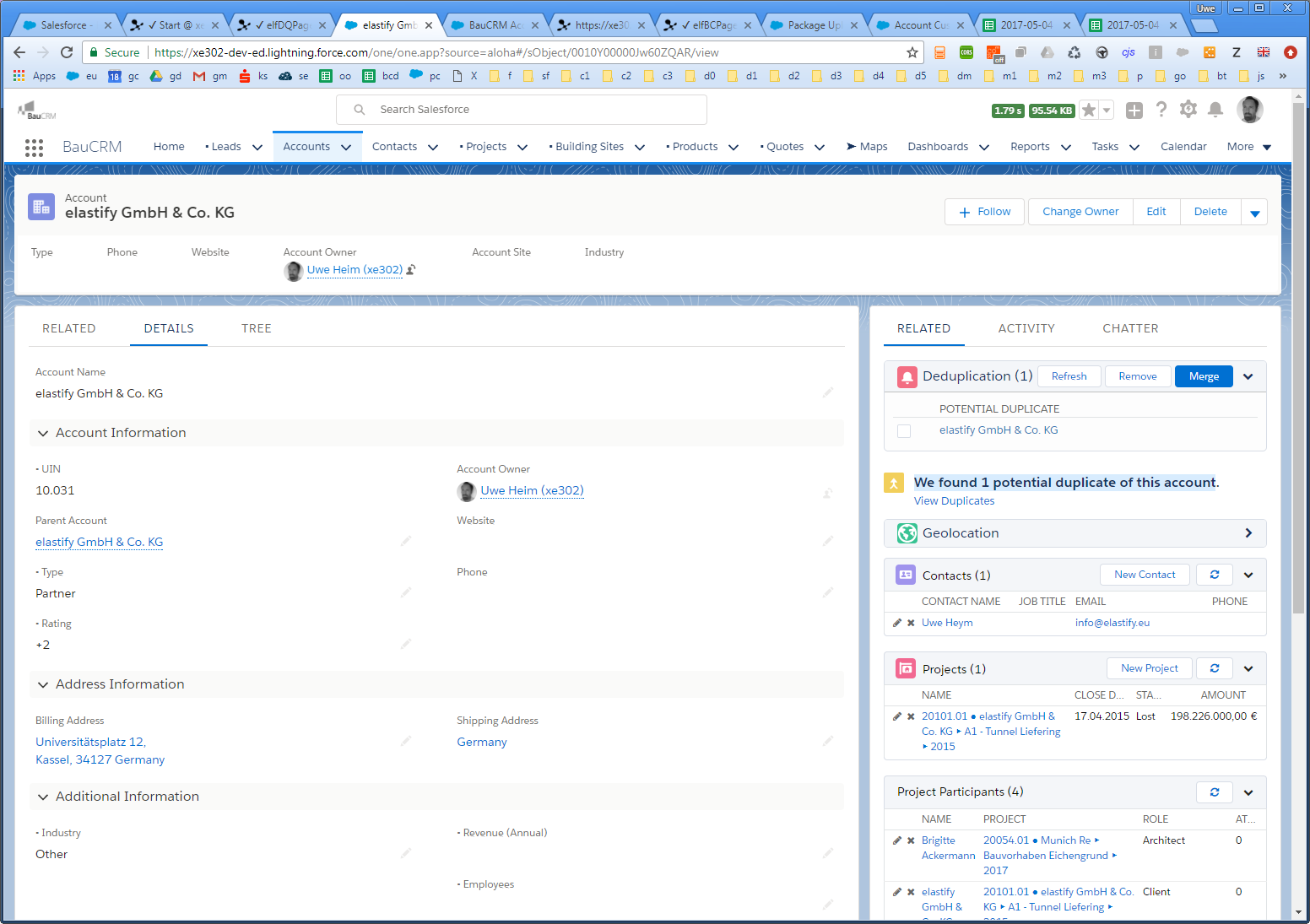
Task: Open the Parent Account elastify link
Action: click(x=99, y=543)
